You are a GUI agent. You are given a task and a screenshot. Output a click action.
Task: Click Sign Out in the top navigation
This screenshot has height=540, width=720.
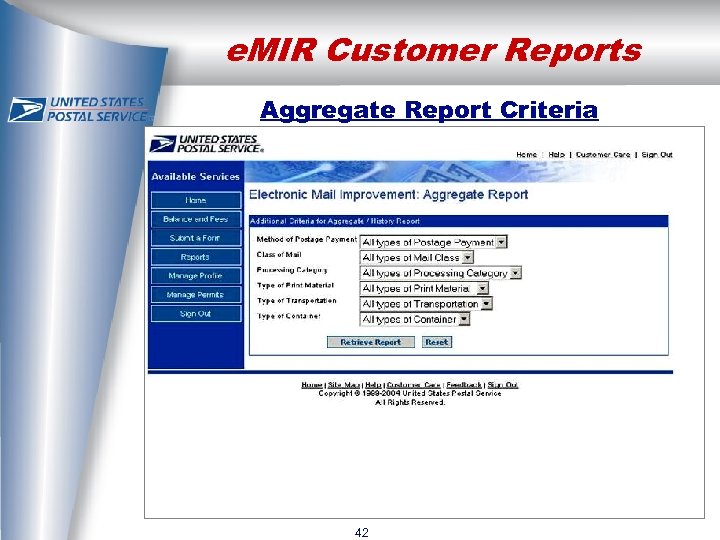pyautogui.click(x=657, y=155)
